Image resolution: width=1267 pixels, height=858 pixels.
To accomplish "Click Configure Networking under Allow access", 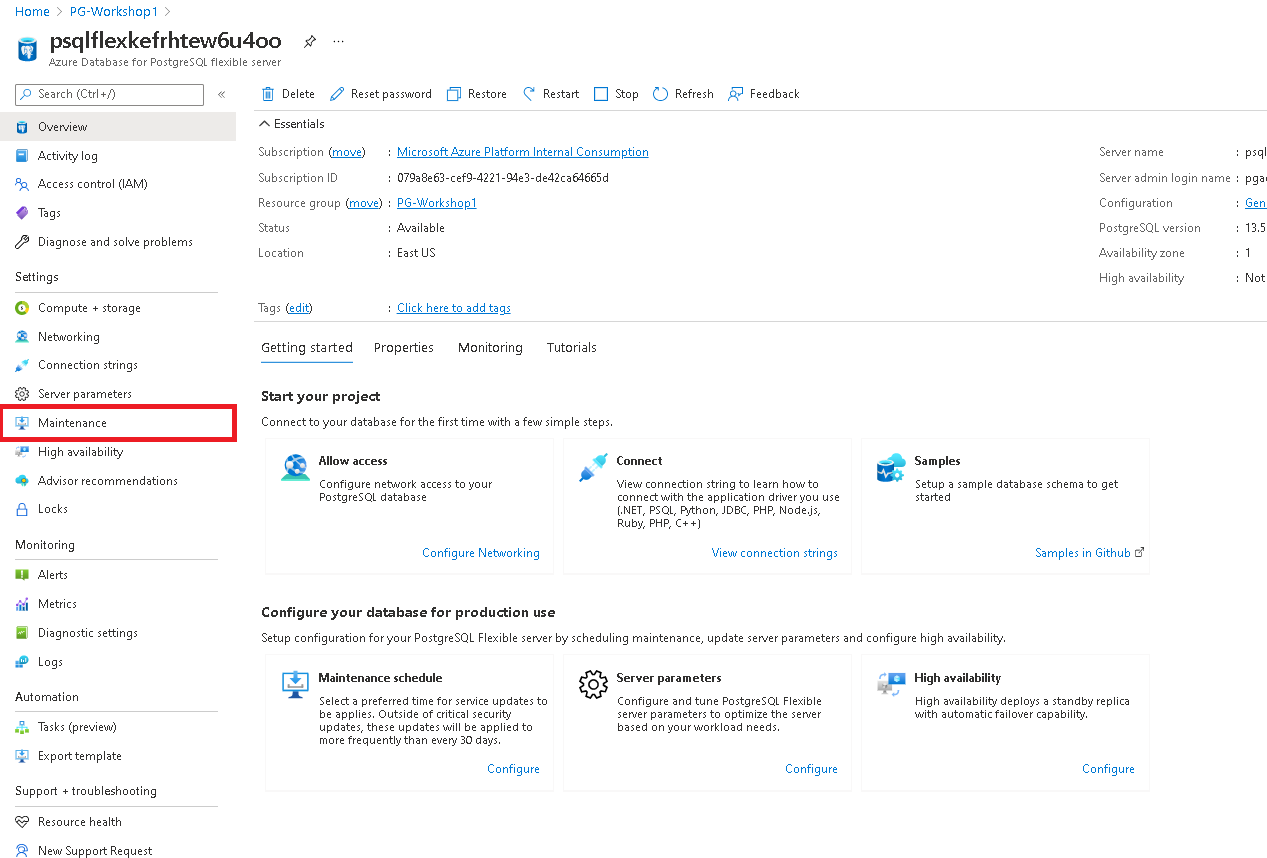I will coord(480,552).
